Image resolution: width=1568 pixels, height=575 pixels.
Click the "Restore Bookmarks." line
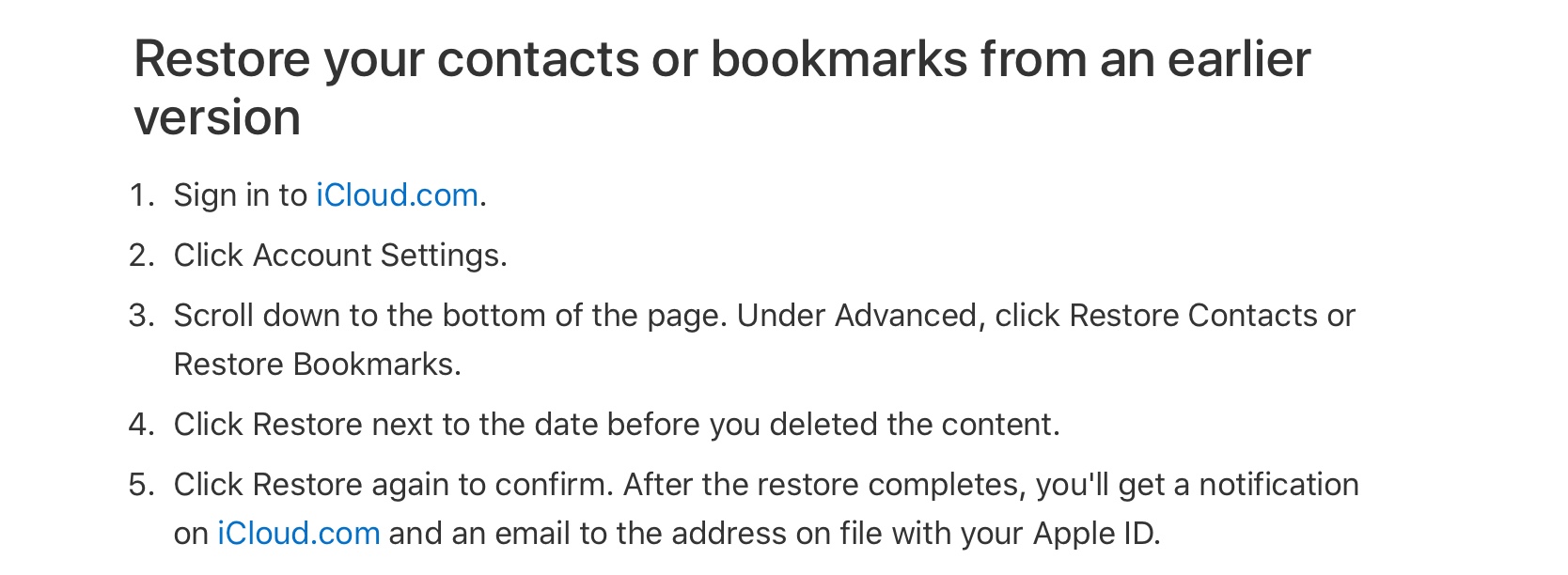(x=318, y=365)
